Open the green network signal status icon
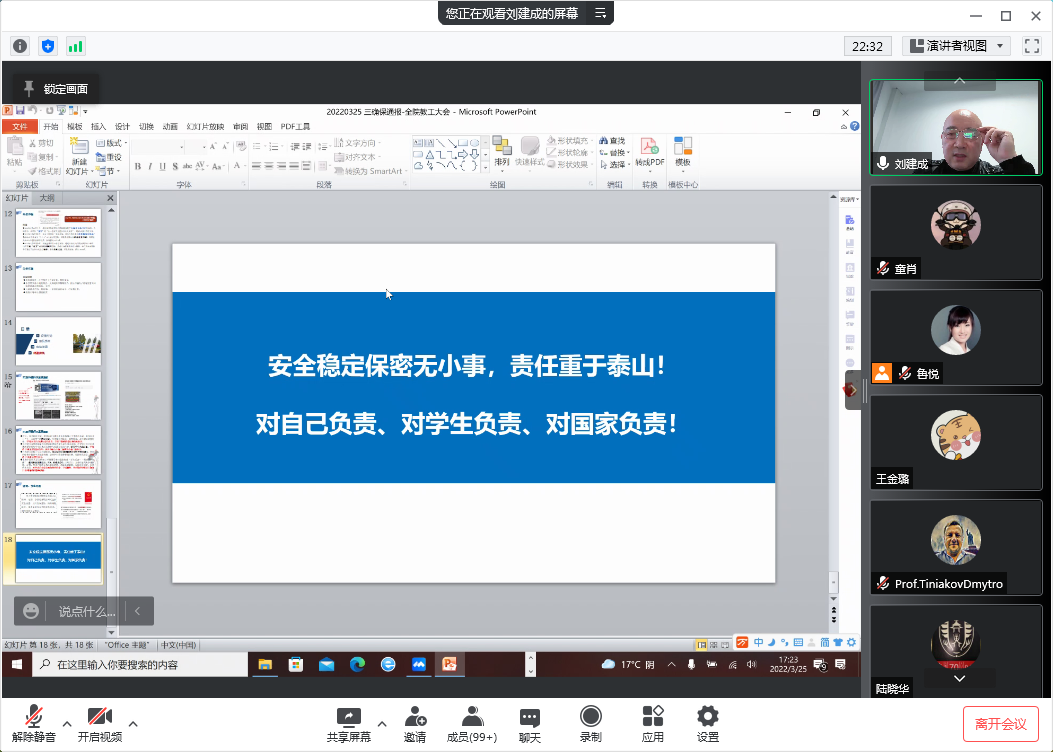The image size is (1053, 752). click(x=76, y=46)
